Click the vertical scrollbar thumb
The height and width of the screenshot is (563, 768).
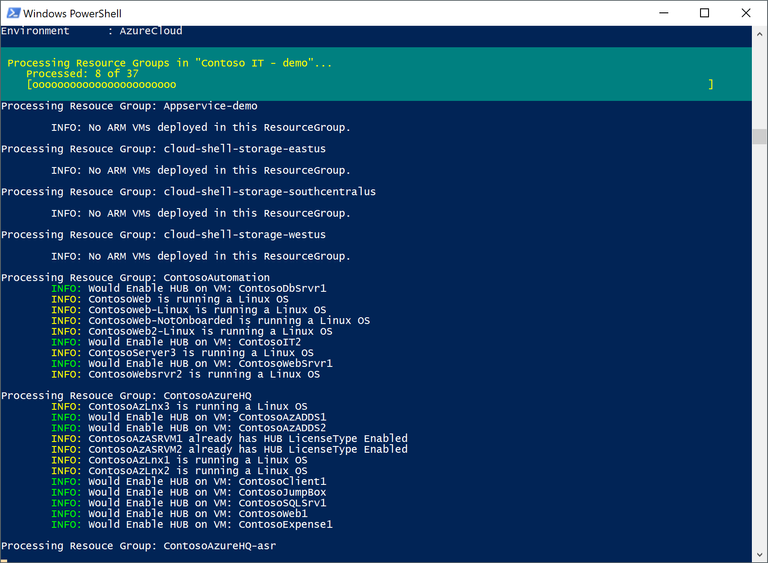(x=759, y=136)
